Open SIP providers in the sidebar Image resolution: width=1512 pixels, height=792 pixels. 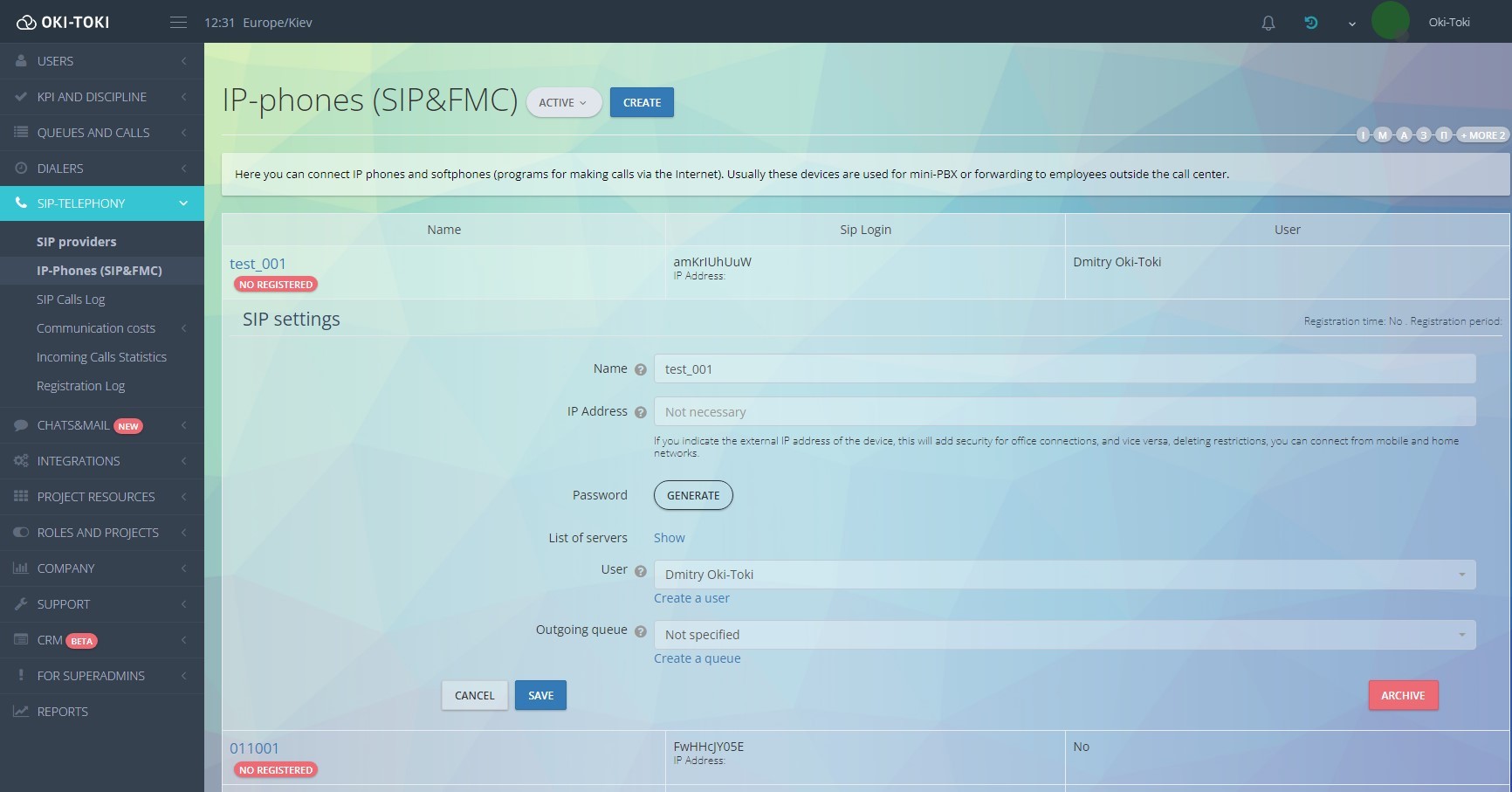[x=76, y=242]
